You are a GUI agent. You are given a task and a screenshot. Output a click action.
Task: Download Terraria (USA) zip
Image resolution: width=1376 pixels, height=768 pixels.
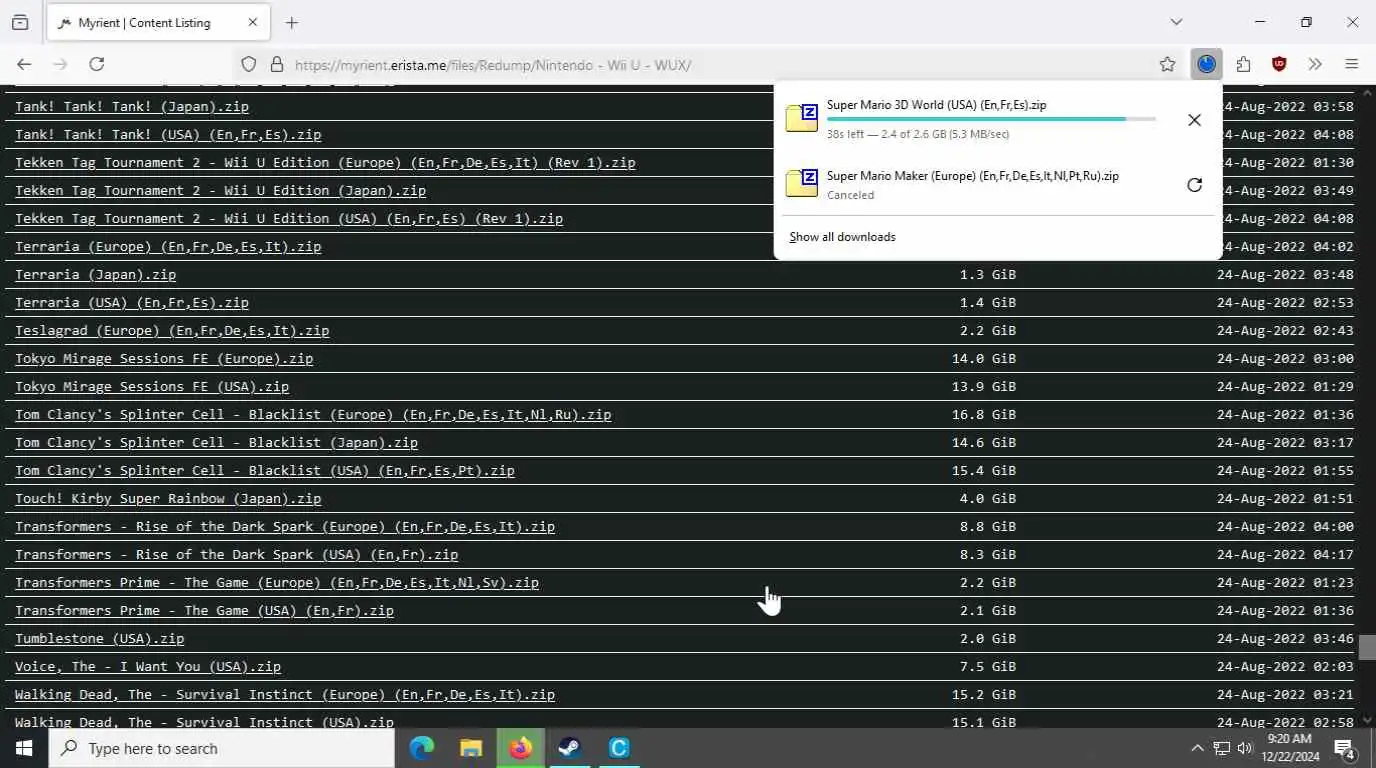132,302
